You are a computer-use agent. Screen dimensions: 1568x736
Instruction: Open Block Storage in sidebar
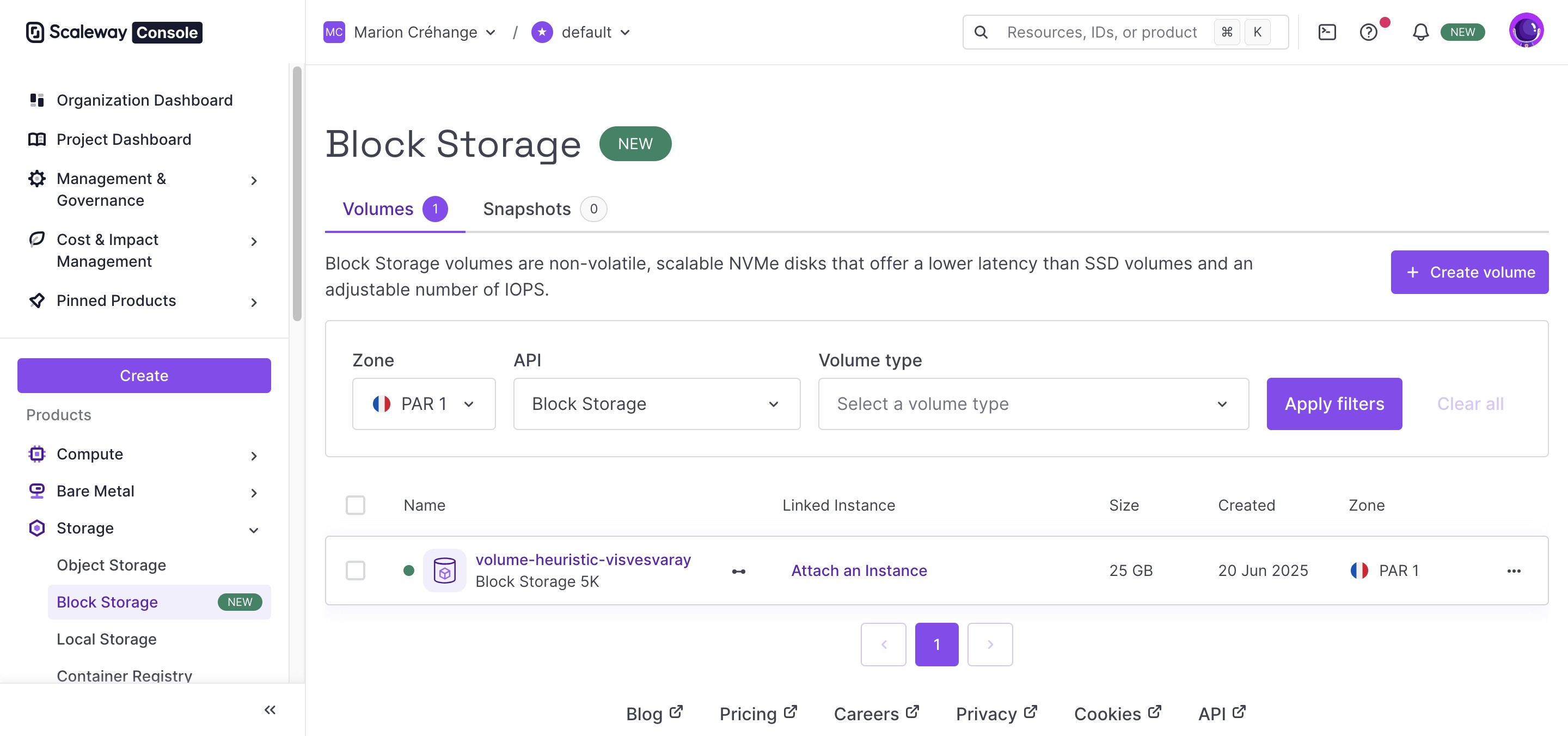point(160,602)
